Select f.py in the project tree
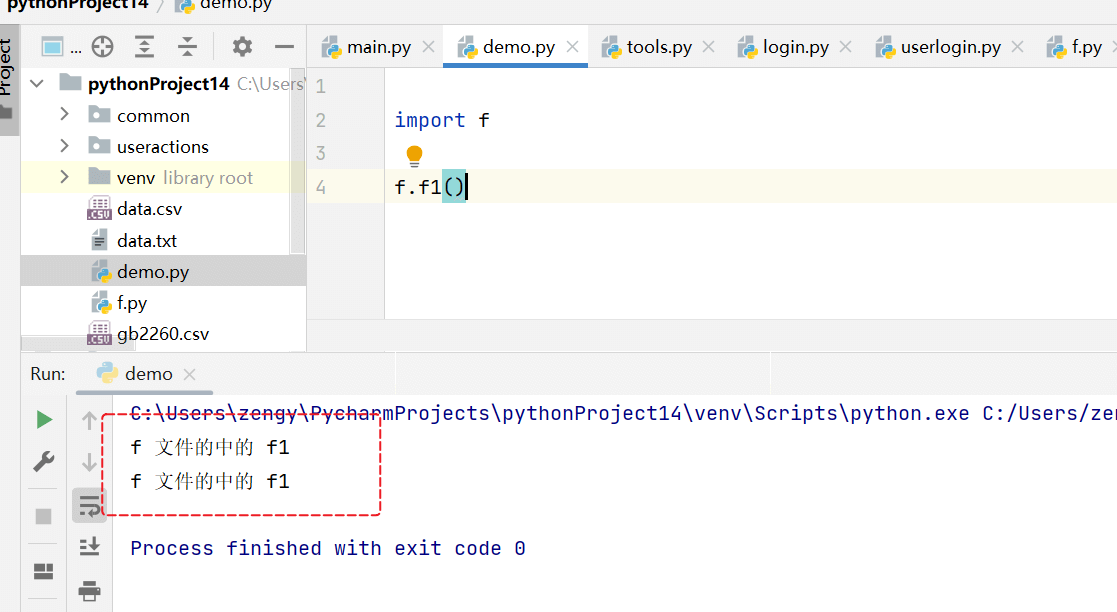 [119, 304]
